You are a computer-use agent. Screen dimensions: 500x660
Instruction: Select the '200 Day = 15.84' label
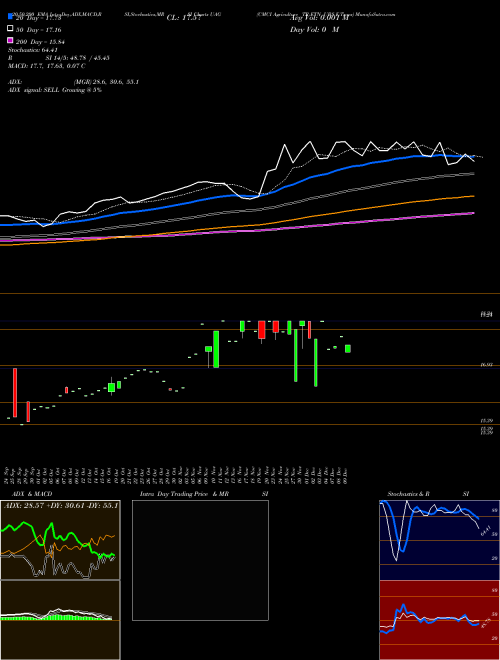pyautogui.click(x=40, y=42)
